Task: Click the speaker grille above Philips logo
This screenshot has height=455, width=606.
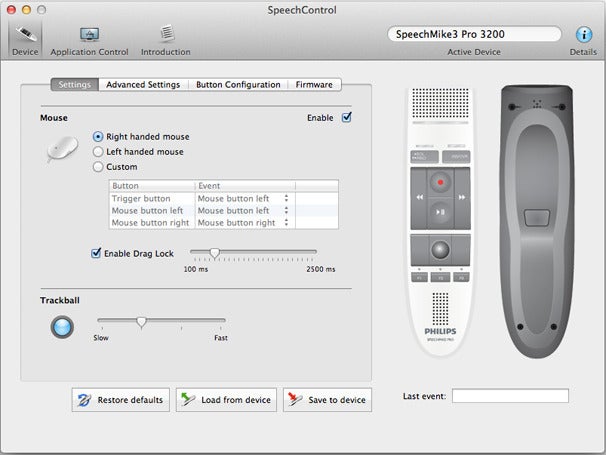Action: (440, 308)
